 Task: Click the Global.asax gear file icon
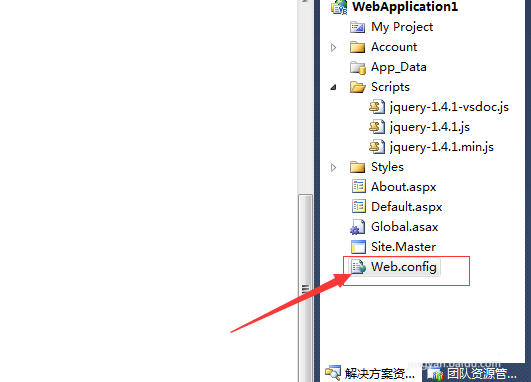point(358,227)
